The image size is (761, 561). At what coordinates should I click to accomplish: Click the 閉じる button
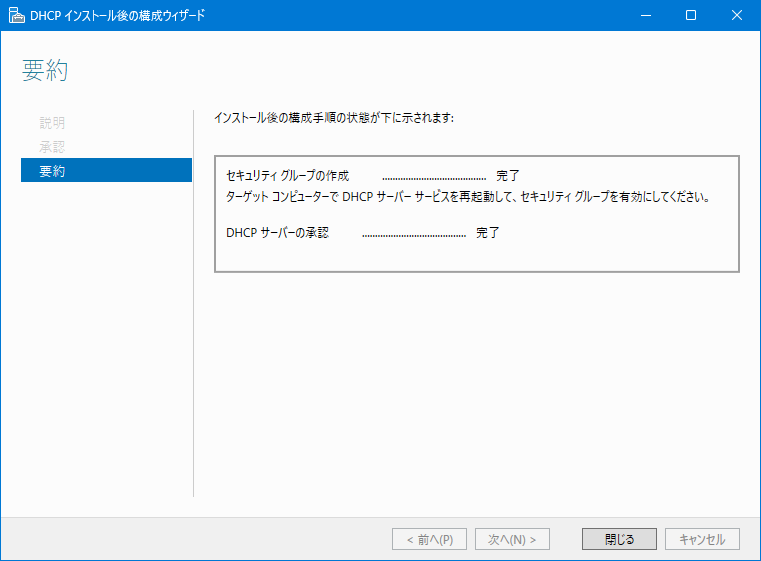[619, 539]
